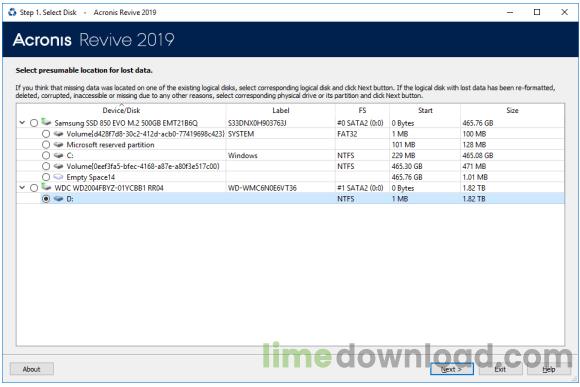
Task: Click the WDC WD2004FBYZ drive icon
Action: pos(46,187)
